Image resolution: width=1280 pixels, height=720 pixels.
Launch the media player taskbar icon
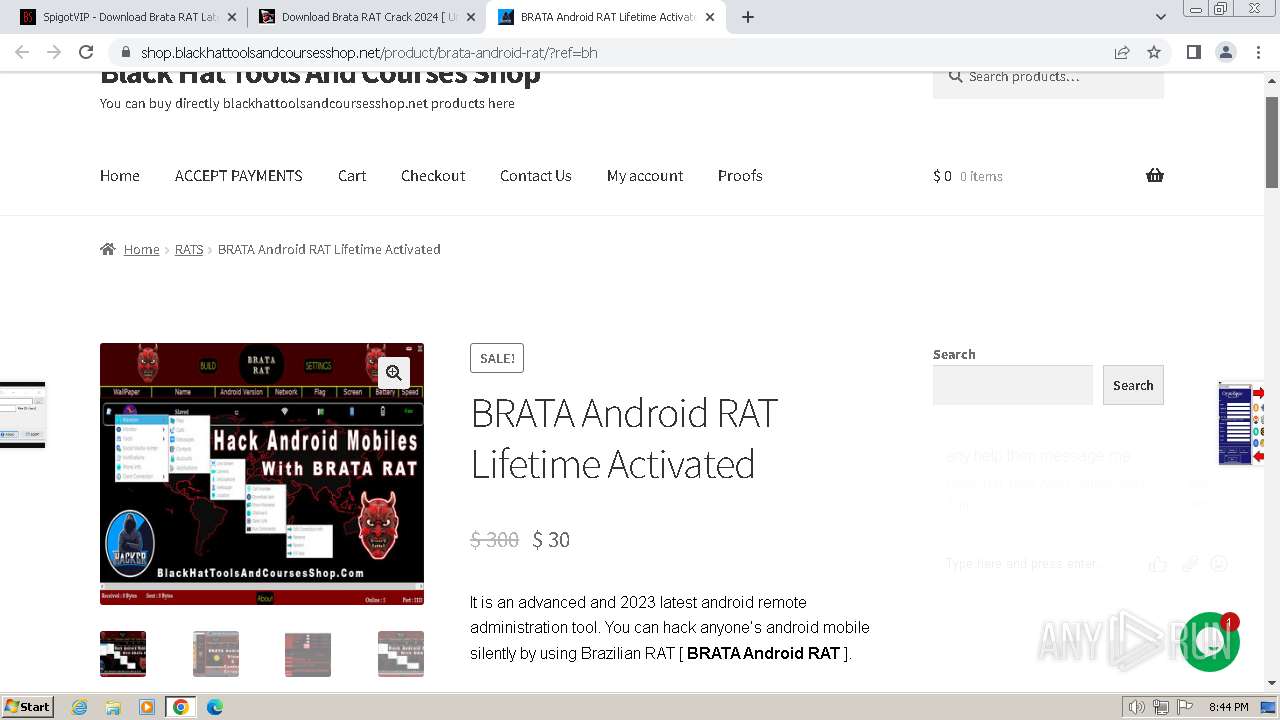coord(147,707)
